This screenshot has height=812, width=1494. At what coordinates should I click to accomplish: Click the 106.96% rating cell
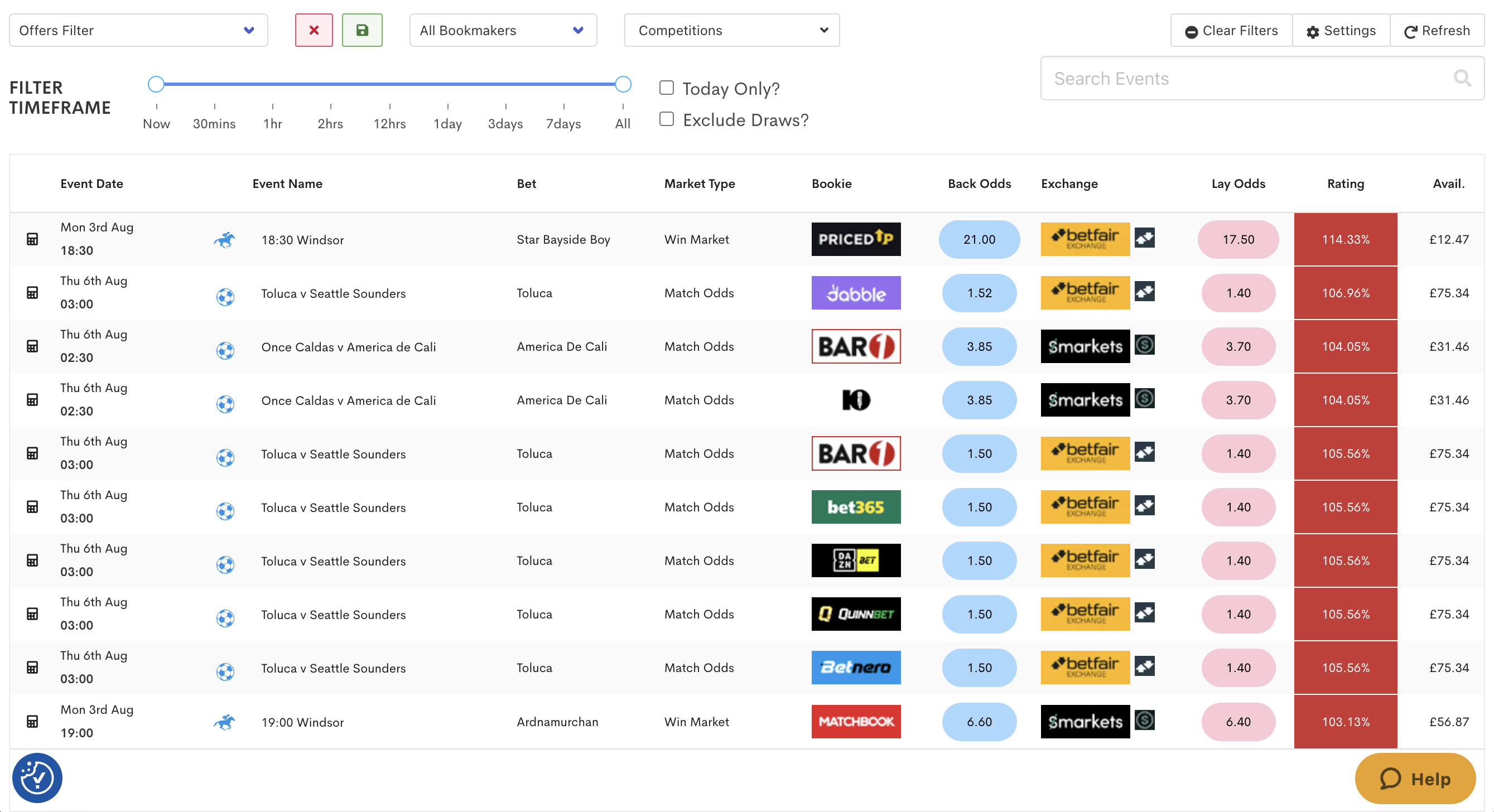tap(1346, 293)
